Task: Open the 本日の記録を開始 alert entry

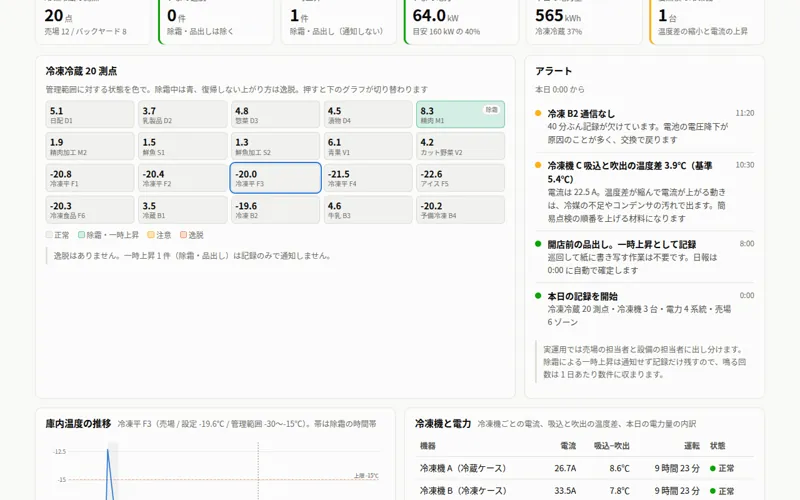Action: coord(644,309)
